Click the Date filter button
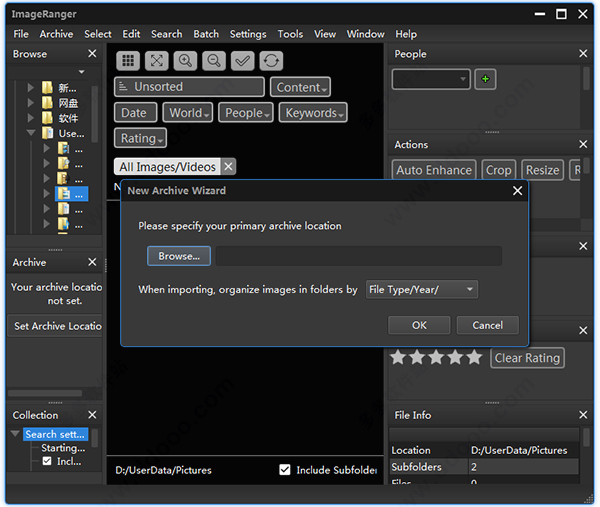This screenshot has width=600, height=507. [x=135, y=112]
